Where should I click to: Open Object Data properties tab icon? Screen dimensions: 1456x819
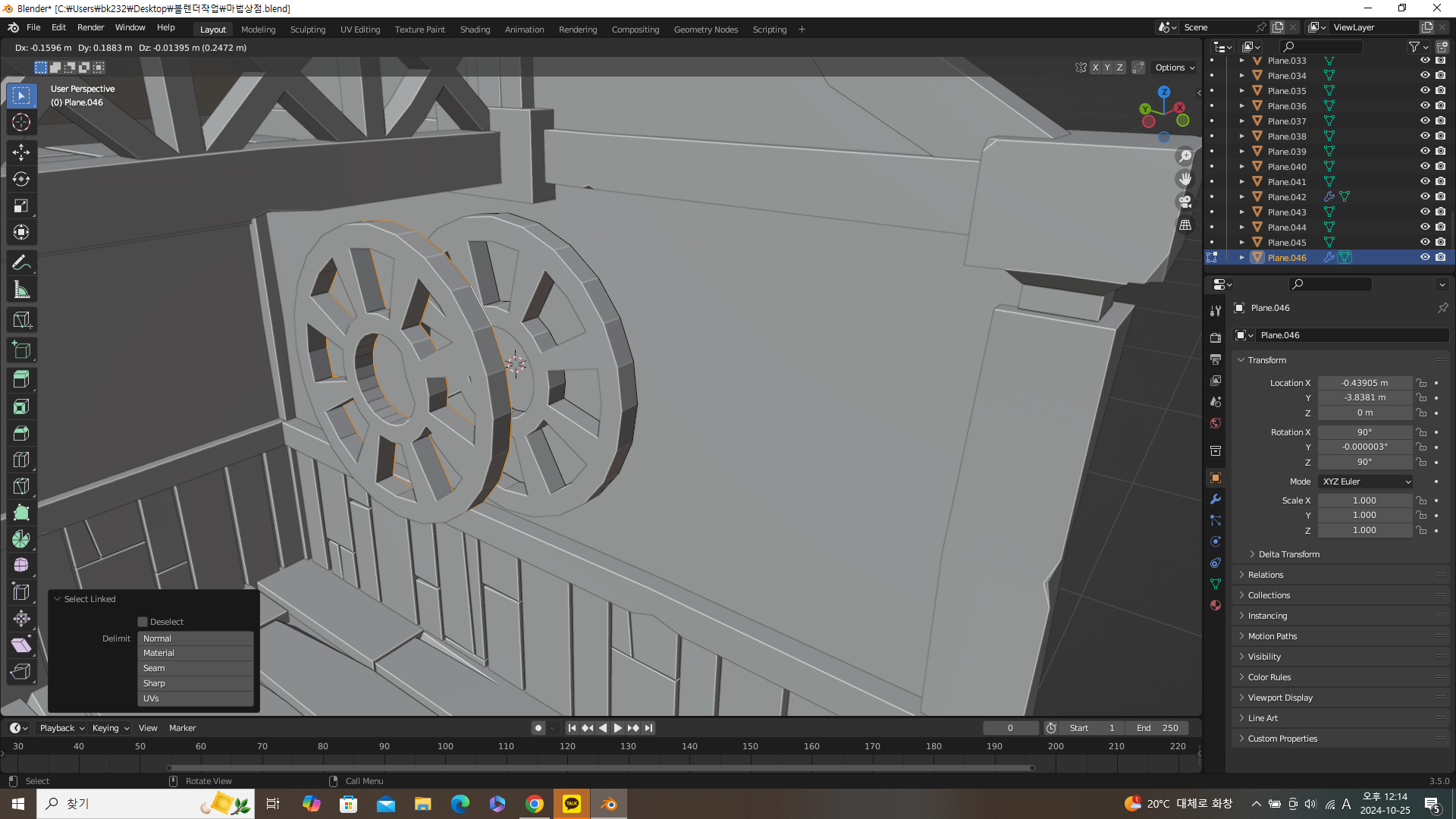tap(1216, 584)
